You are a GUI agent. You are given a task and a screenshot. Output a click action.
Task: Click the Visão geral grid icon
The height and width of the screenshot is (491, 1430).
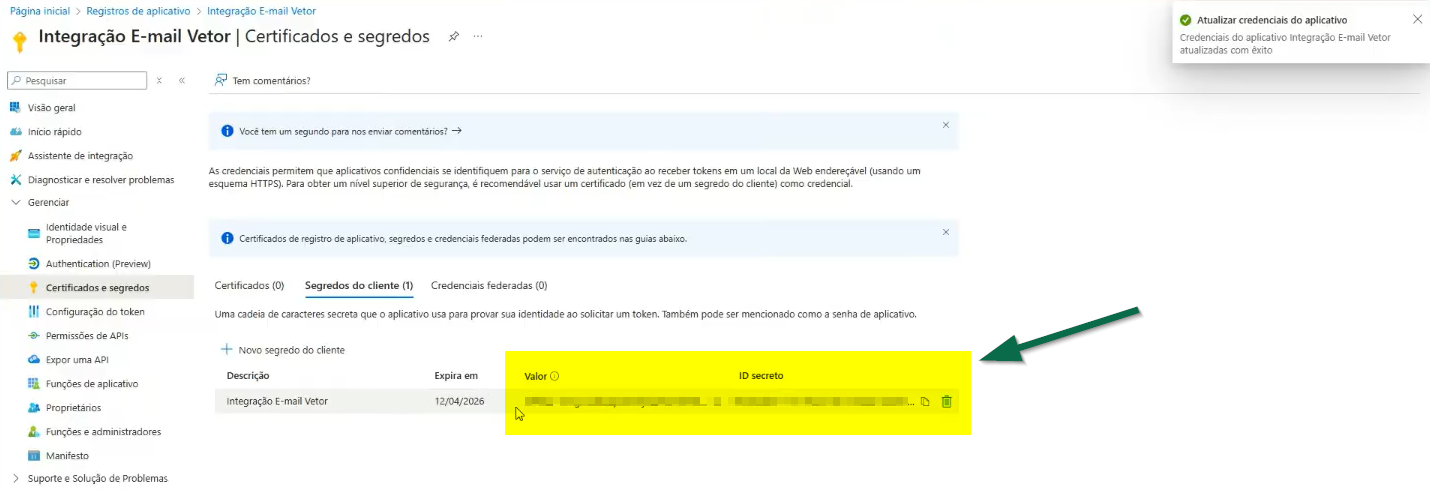(15, 108)
